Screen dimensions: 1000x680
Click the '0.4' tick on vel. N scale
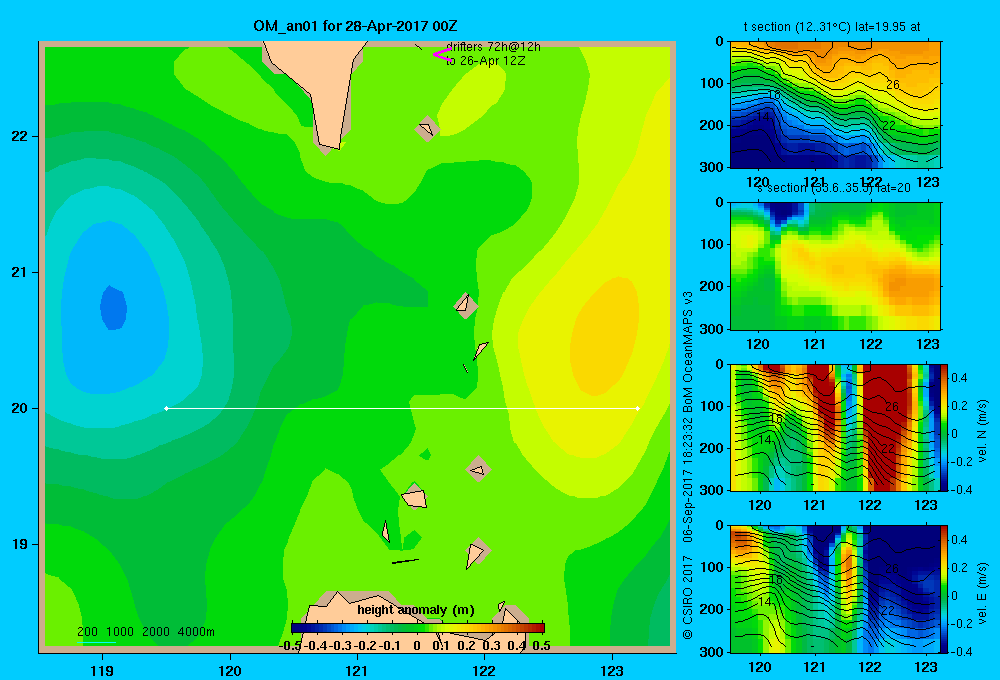959,378
